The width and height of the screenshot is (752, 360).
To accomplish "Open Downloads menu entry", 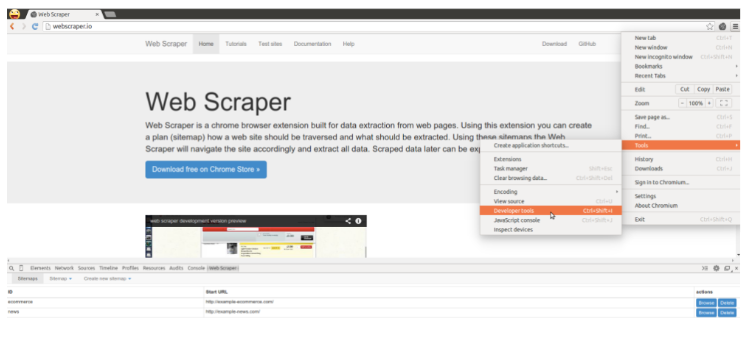I will point(681,168).
